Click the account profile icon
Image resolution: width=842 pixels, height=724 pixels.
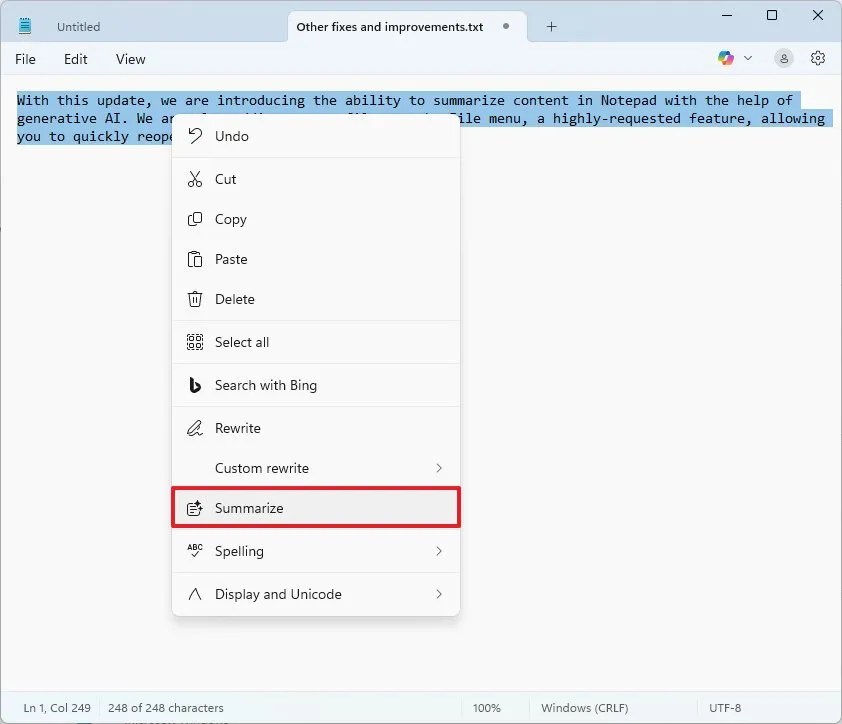coord(783,58)
